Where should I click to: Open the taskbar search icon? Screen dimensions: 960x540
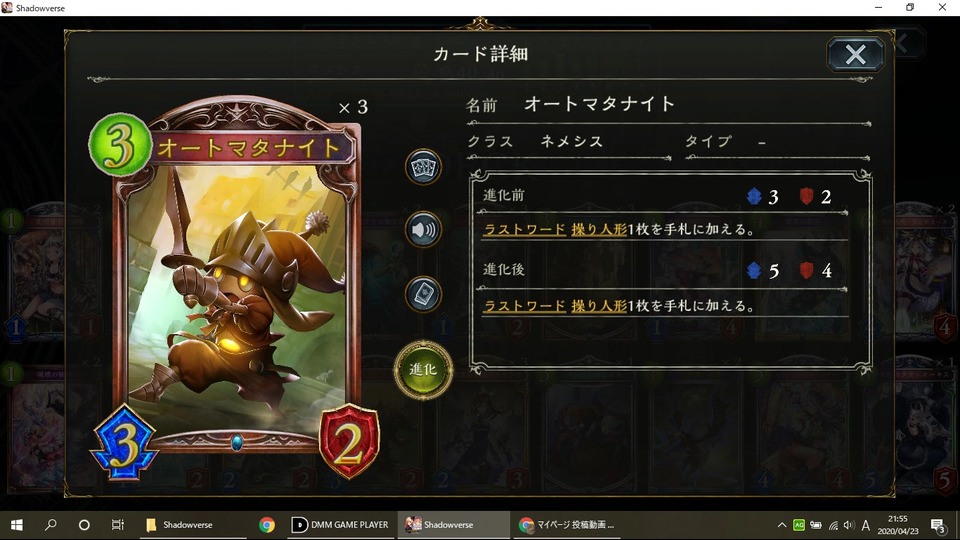tap(51, 525)
